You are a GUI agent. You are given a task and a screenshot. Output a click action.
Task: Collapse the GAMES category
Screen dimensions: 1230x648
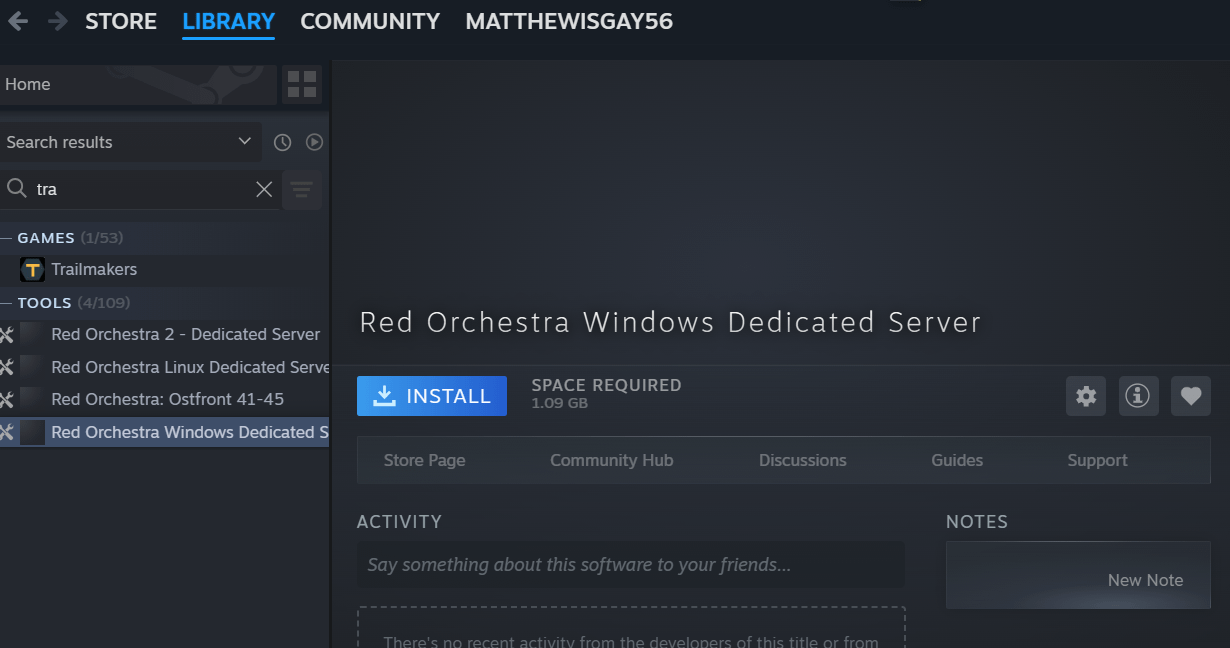(x=7, y=238)
